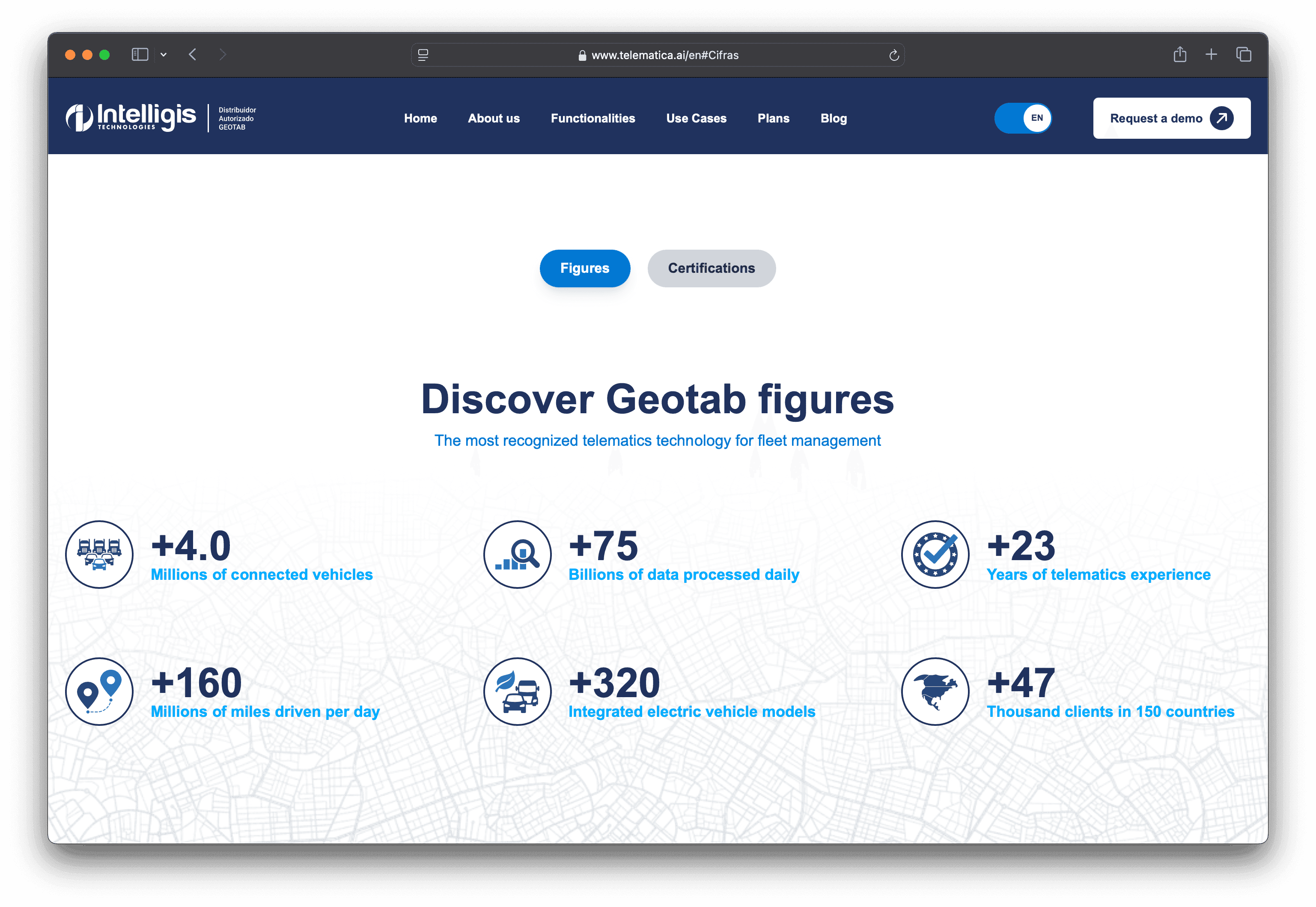Click "Thousand clients in 150 countries"
This screenshot has height=907, width=1316.
(1111, 711)
